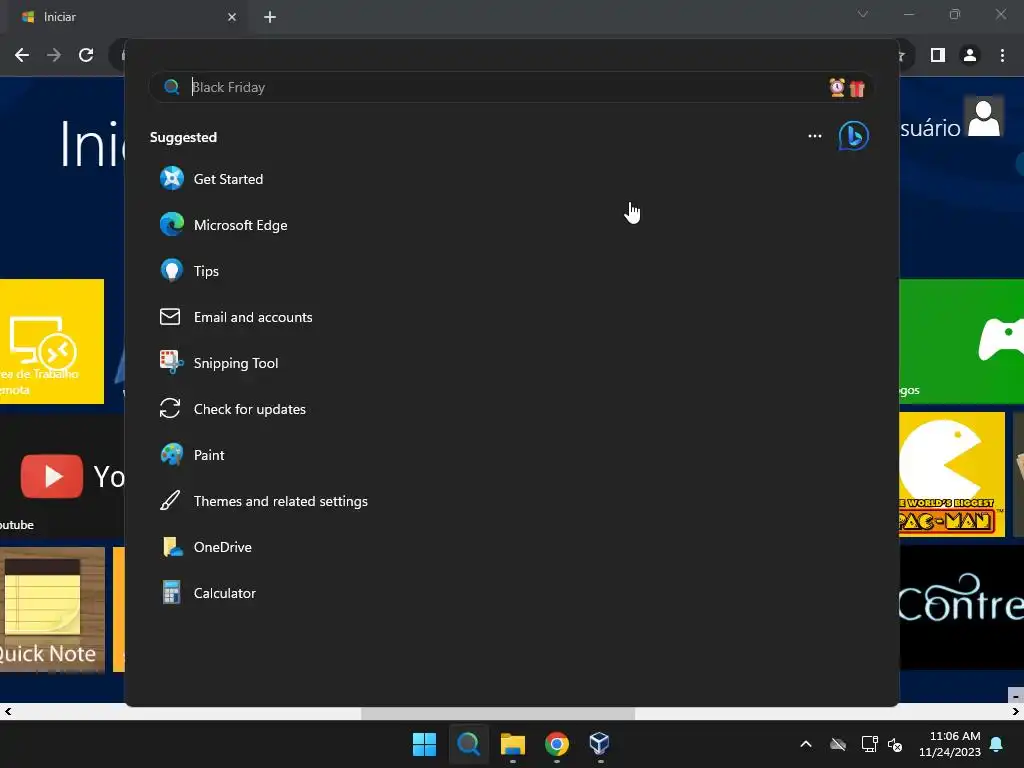Click the user avatar on page
Viewport: 1024px width, 768px height.
(x=984, y=118)
